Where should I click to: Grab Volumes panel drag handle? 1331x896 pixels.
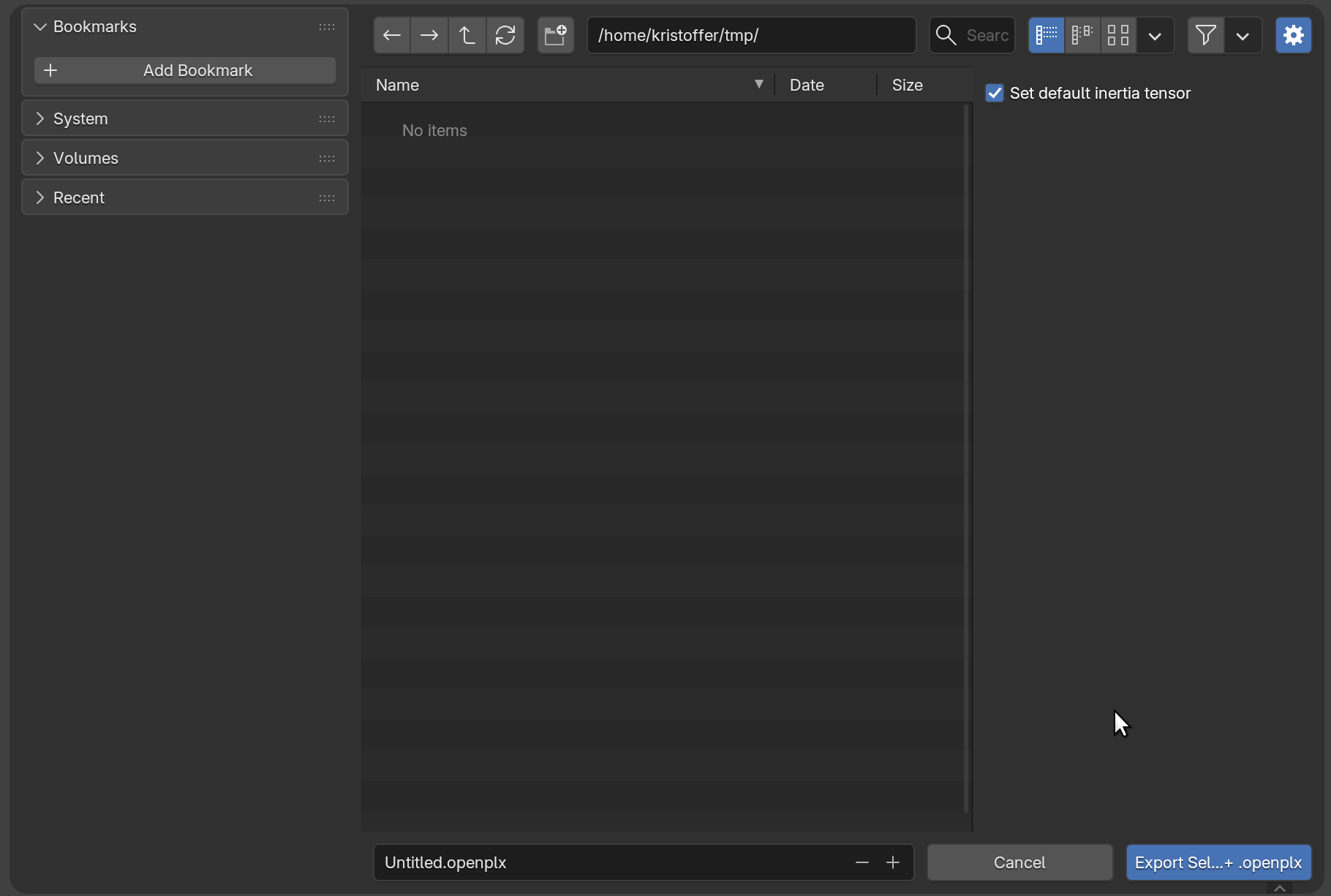(327, 158)
